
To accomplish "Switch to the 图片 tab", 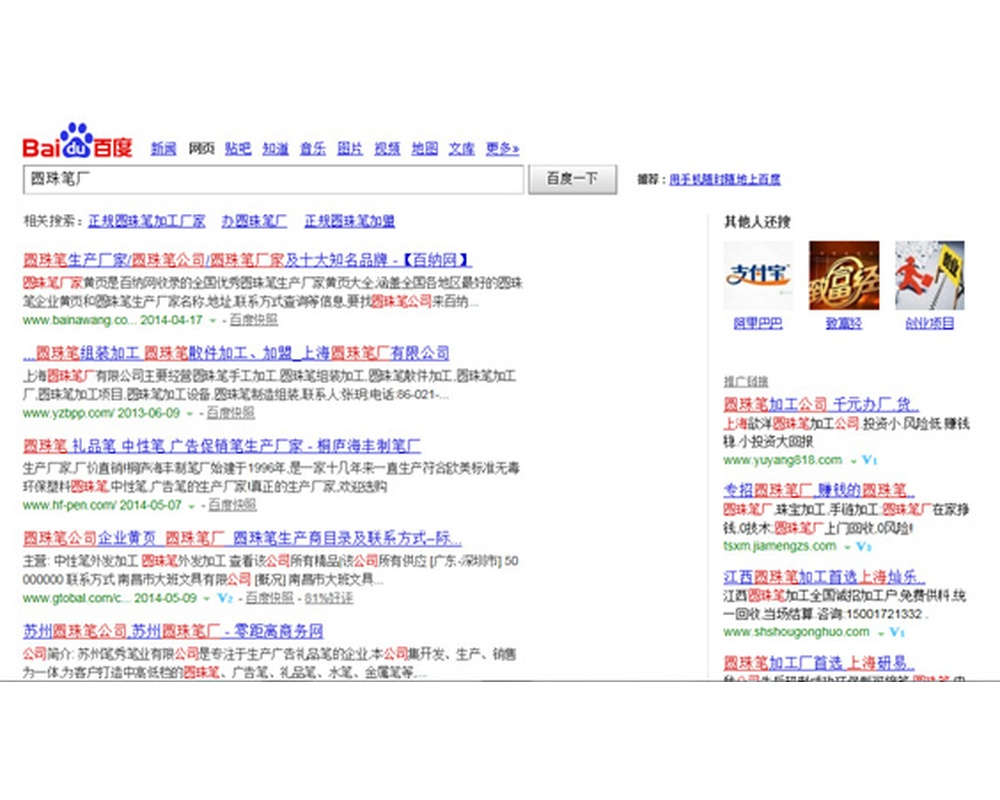I will [x=350, y=149].
